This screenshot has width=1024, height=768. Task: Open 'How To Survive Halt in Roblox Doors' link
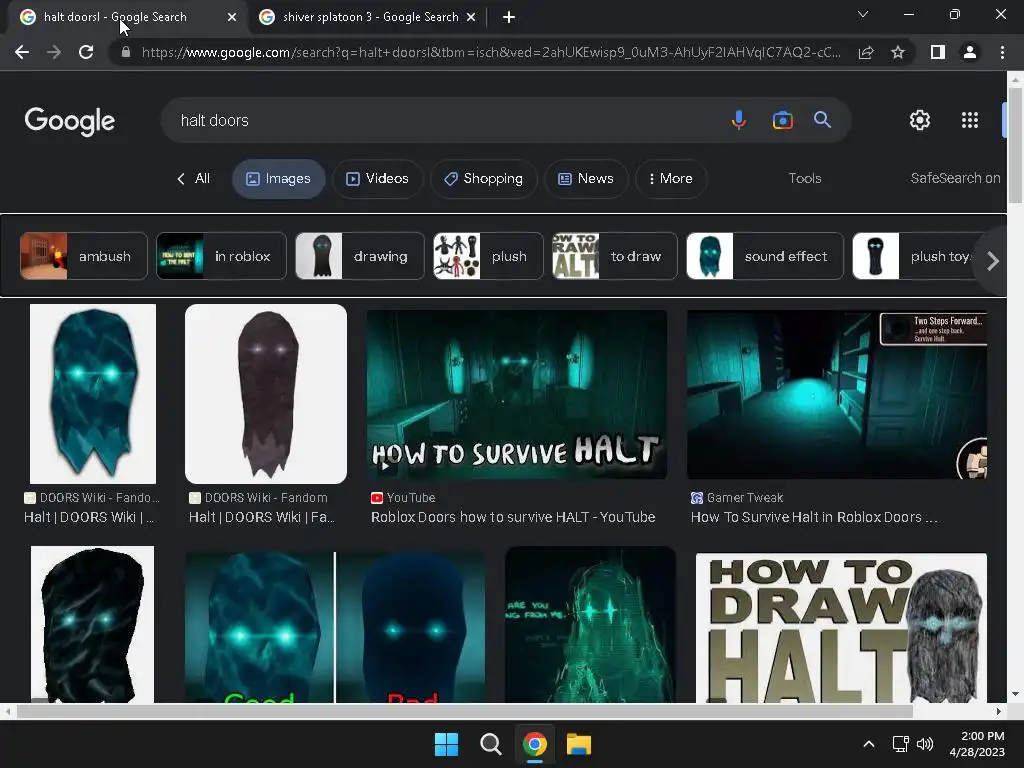click(814, 517)
